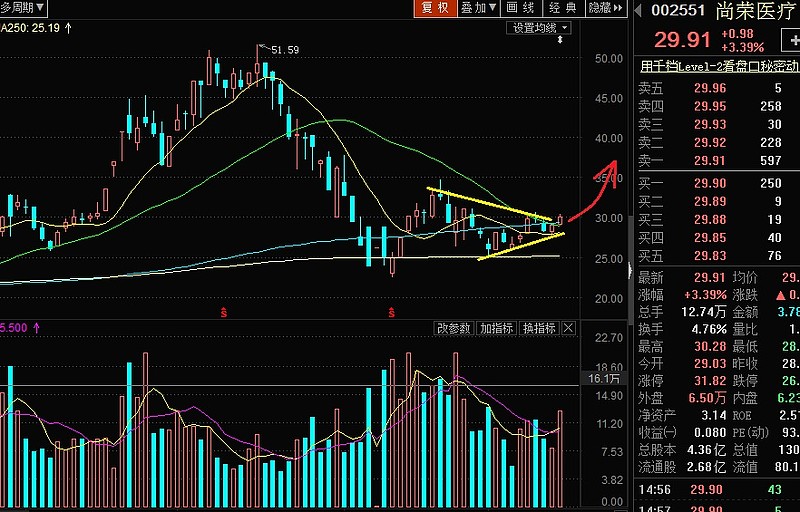Viewport: 800px width, 512px height.
Task: Click the 用千档Level-2看盘口秘密动 link
Action: tap(718, 67)
